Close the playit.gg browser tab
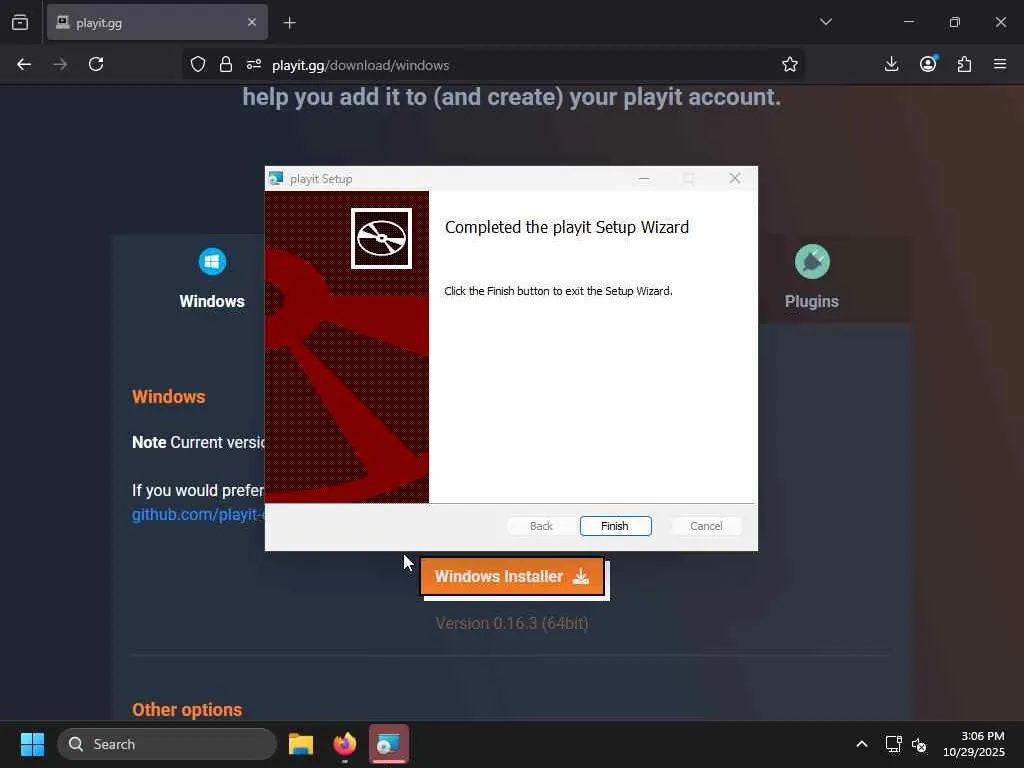This screenshot has width=1024, height=768. click(252, 23)
